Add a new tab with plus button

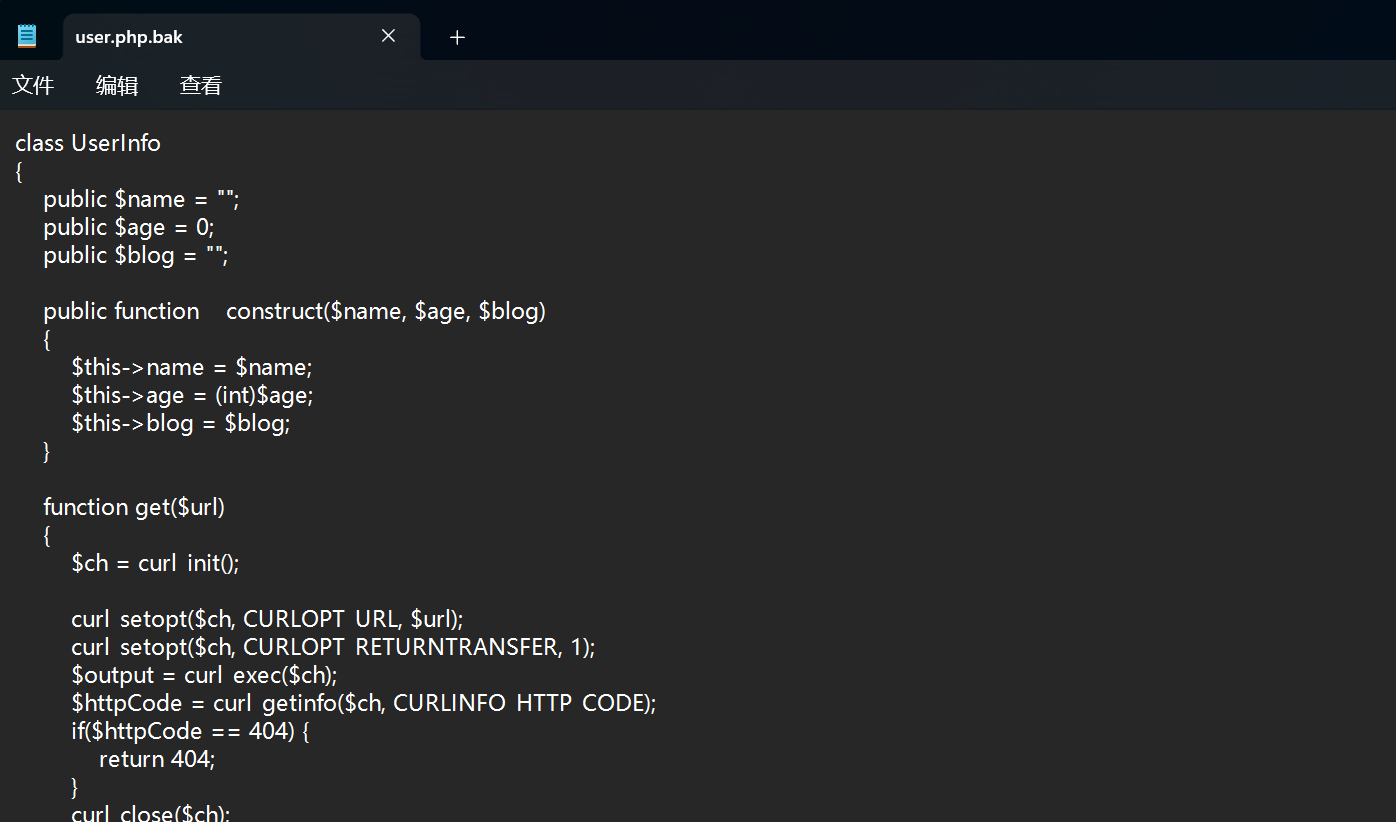click(457, 37)
